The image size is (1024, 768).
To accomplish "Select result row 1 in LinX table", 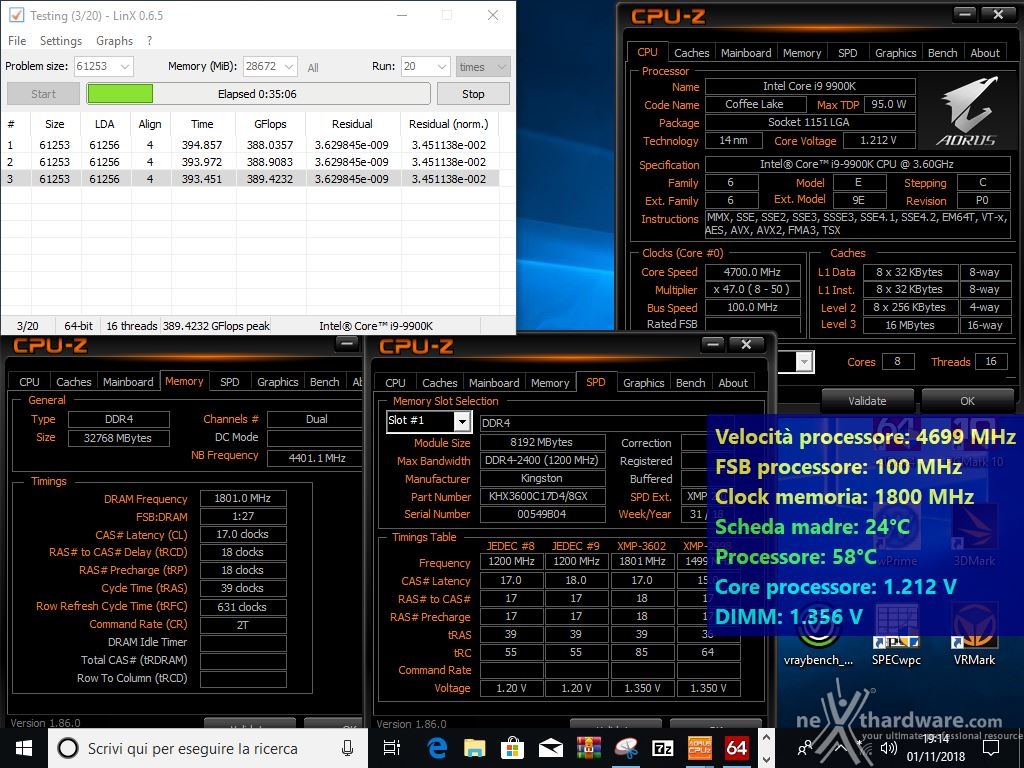I will pyautogui.click(x=250, y=145).
